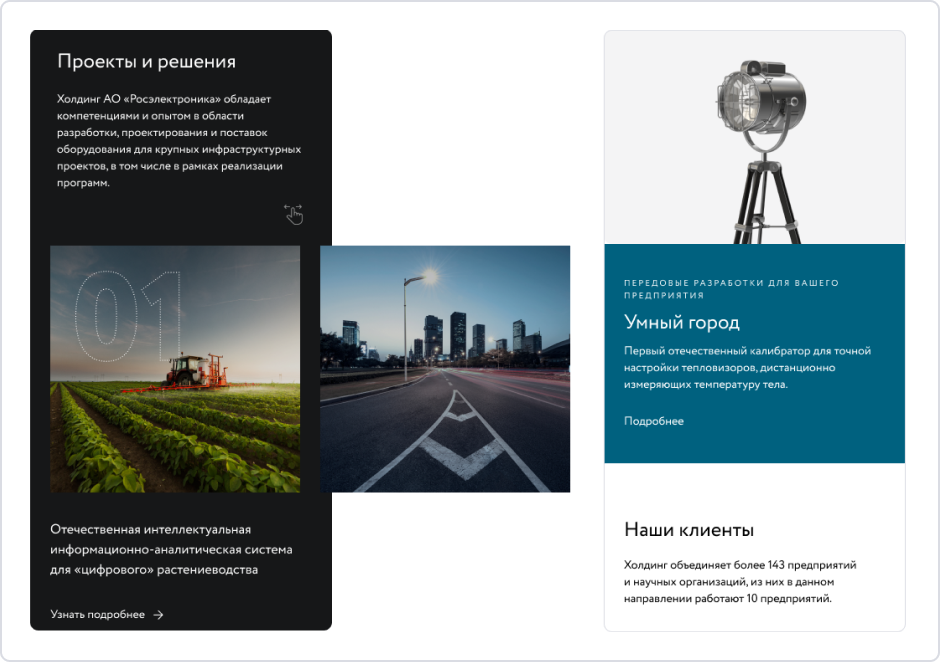This screenshot has height=662, width=940.
Task: Click the Наши клиенты heading
Action: click(689, 530)
